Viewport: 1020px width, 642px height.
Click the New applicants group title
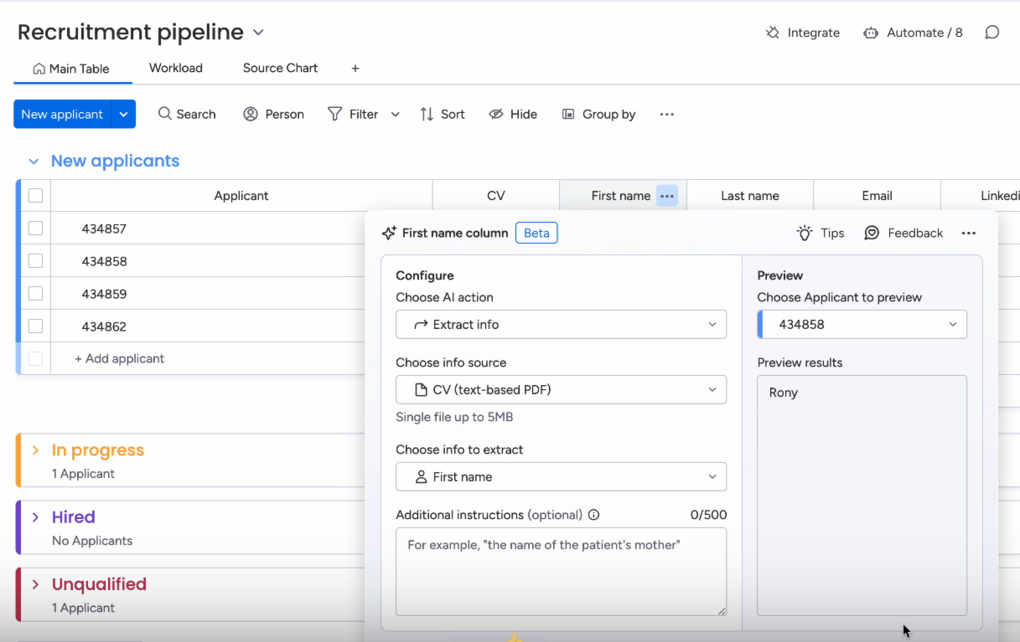(x=115, y=161)
